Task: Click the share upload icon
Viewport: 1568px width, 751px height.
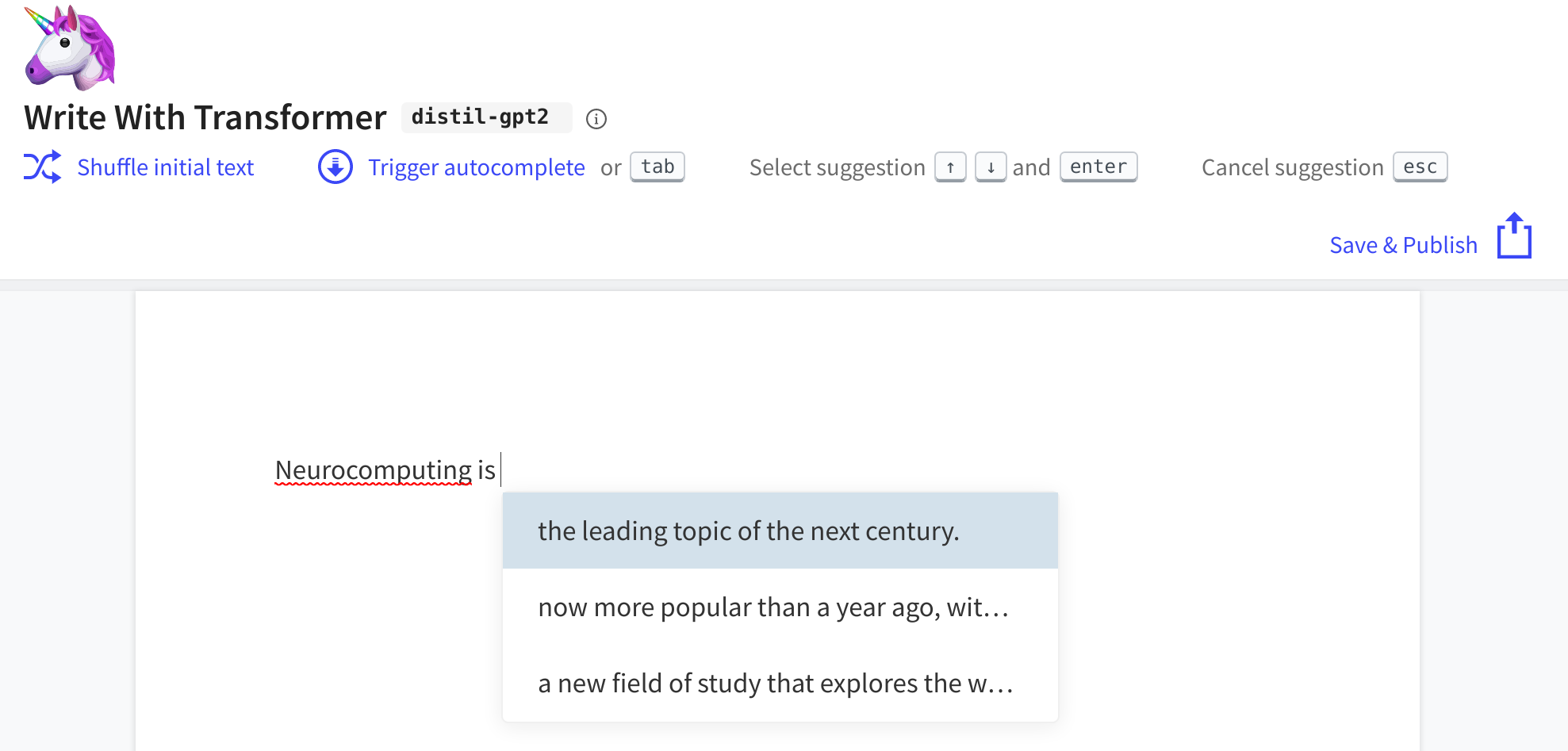Action: coord(1513,236)
